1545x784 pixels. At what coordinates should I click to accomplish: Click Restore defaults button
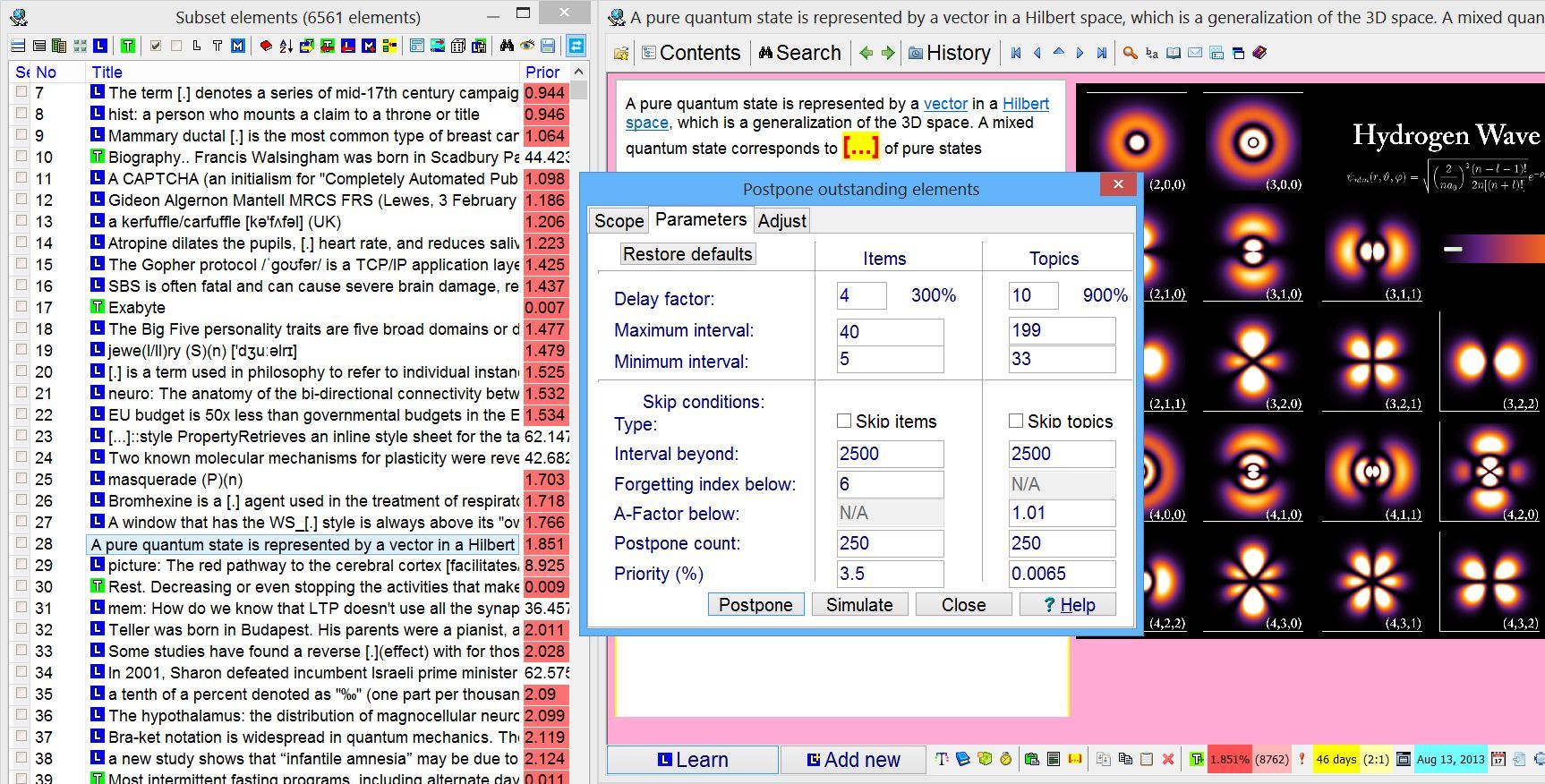pyautogui.click(x=687, y=254)
